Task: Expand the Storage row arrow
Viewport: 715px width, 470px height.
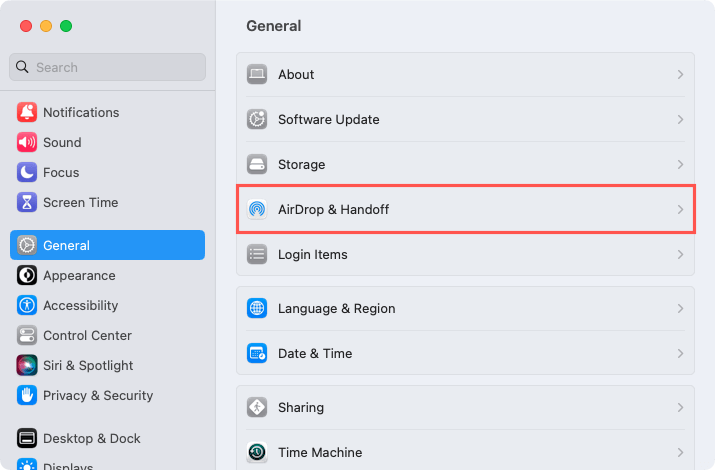Action: click(x=680, y=164)
